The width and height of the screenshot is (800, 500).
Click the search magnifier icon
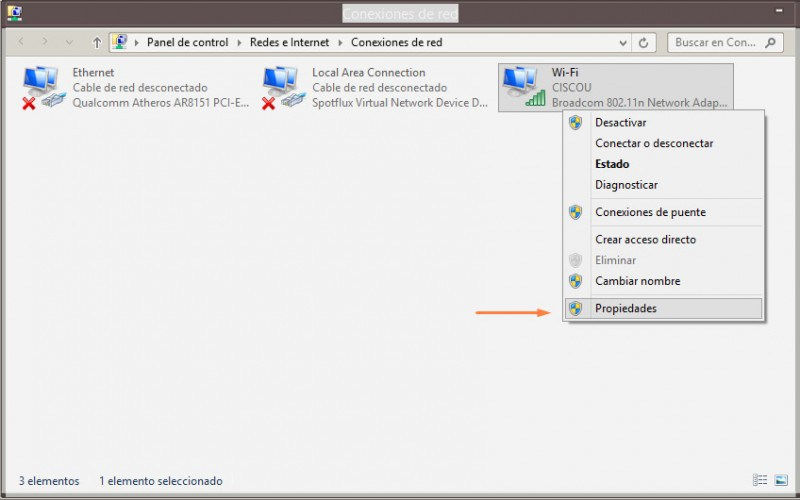coord(770,43)
